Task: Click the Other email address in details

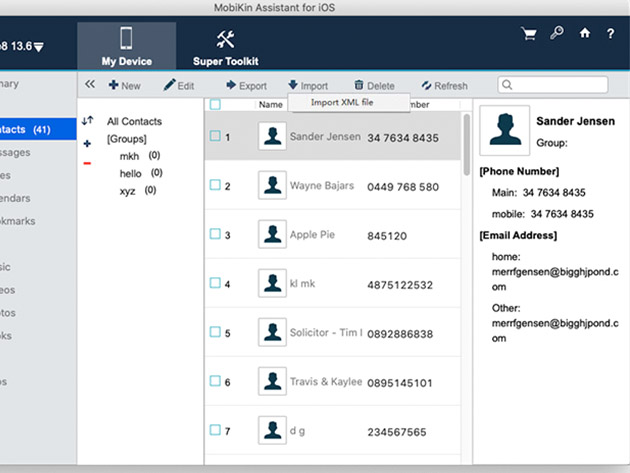Action: coord(555,331)
